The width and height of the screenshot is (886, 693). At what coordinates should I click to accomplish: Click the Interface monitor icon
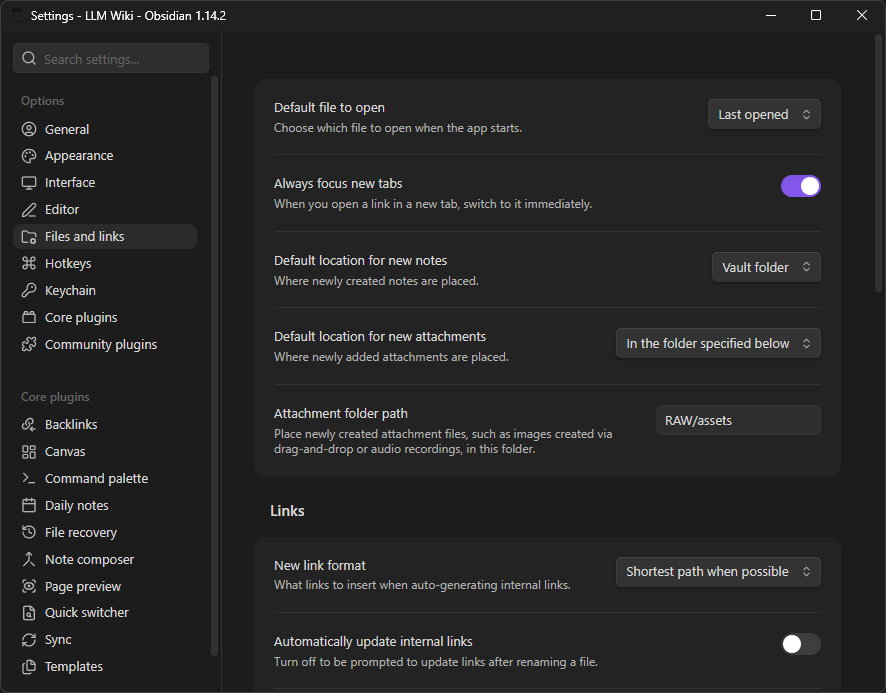[x=29, y=183]
